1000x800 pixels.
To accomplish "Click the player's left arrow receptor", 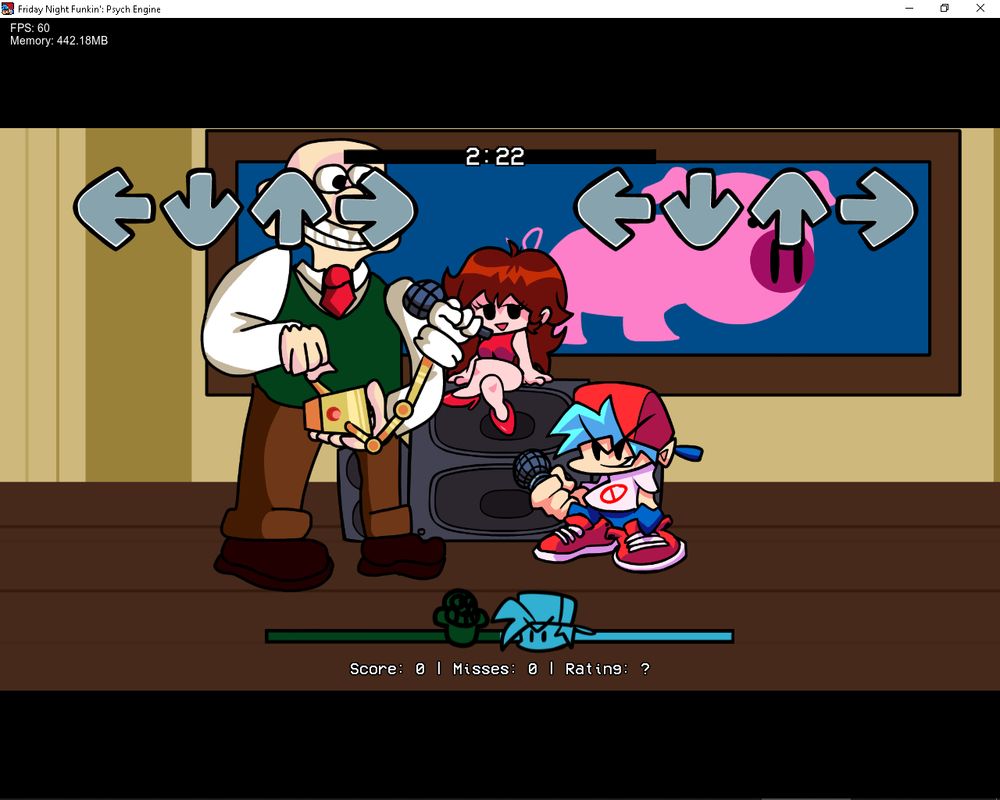I will [615, 209].
